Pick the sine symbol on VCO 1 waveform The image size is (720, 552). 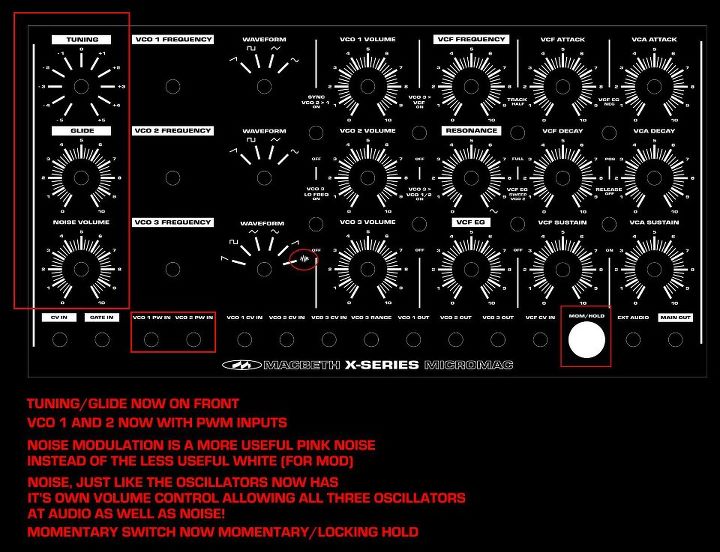click(x=294, y=60)
